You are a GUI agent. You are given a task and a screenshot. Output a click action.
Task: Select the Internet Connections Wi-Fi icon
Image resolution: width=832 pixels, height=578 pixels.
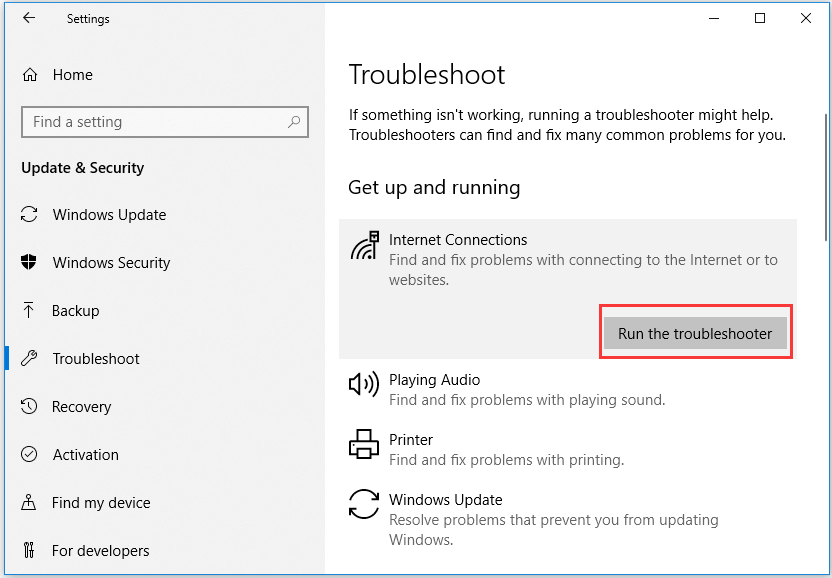point(364,247)
